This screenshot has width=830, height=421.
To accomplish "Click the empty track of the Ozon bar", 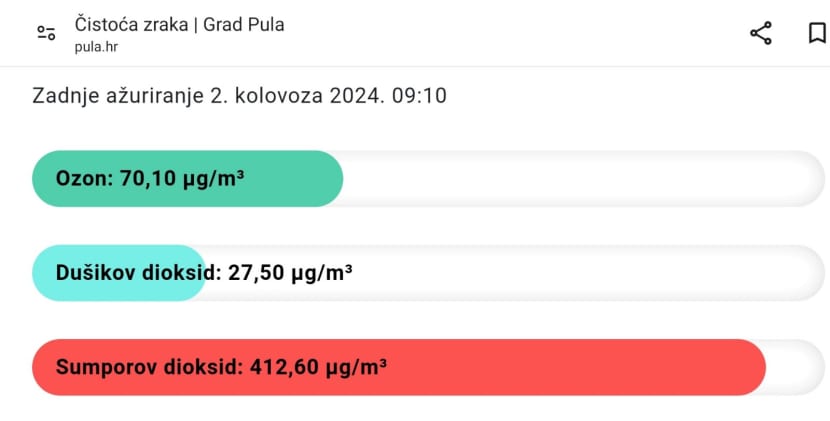I will click(583, 178).
